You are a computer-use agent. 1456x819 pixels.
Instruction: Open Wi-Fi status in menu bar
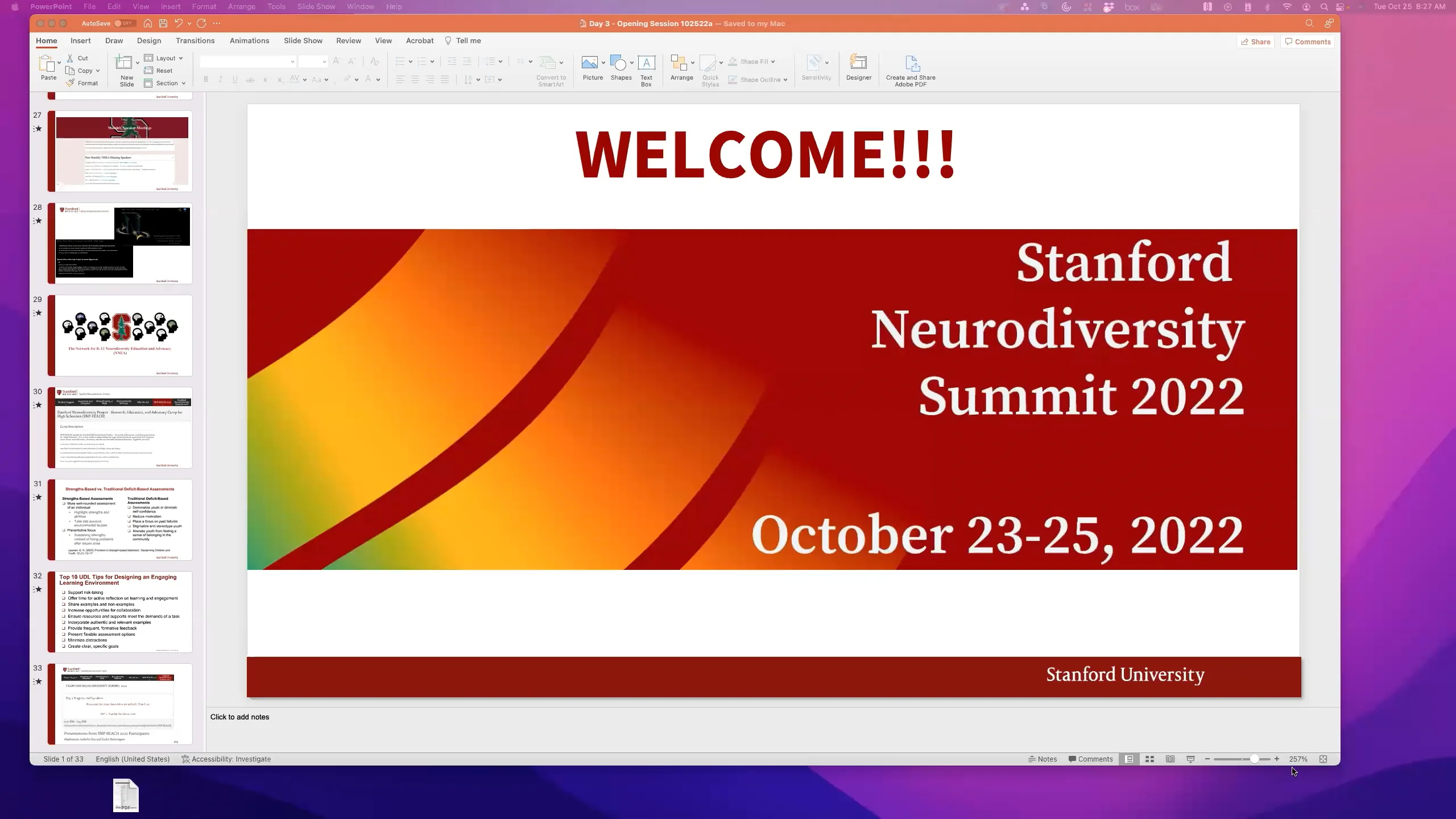tap(1287, 7)
